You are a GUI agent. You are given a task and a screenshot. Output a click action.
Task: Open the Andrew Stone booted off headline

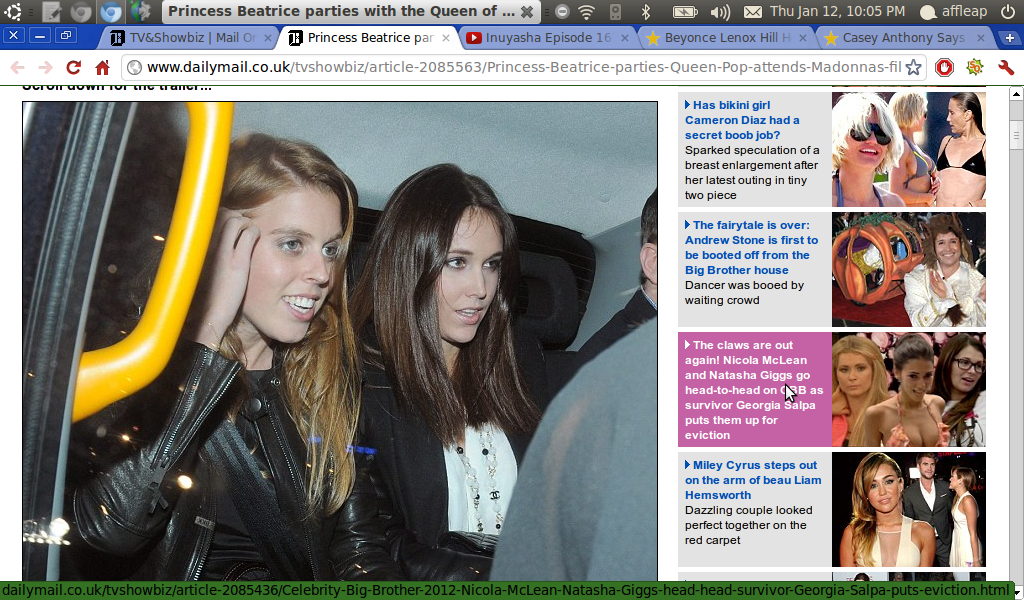tap(751, 247)
